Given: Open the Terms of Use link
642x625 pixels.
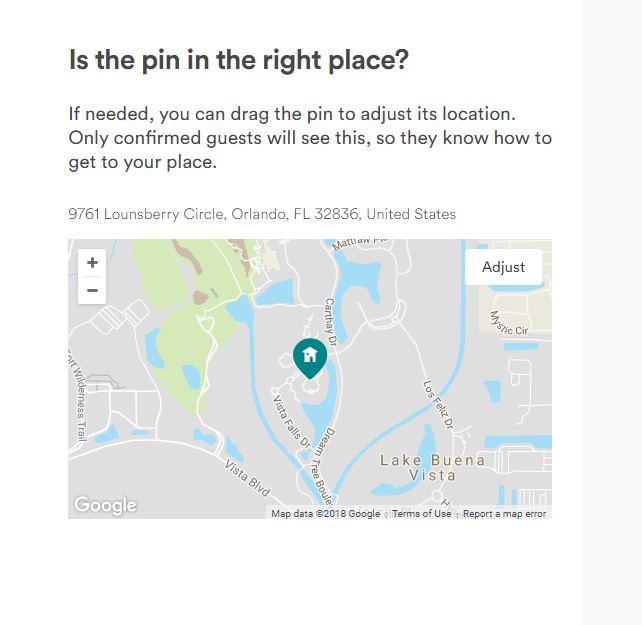Looking at the screenshot, I should pyautogui.click(x=421, y=514).
